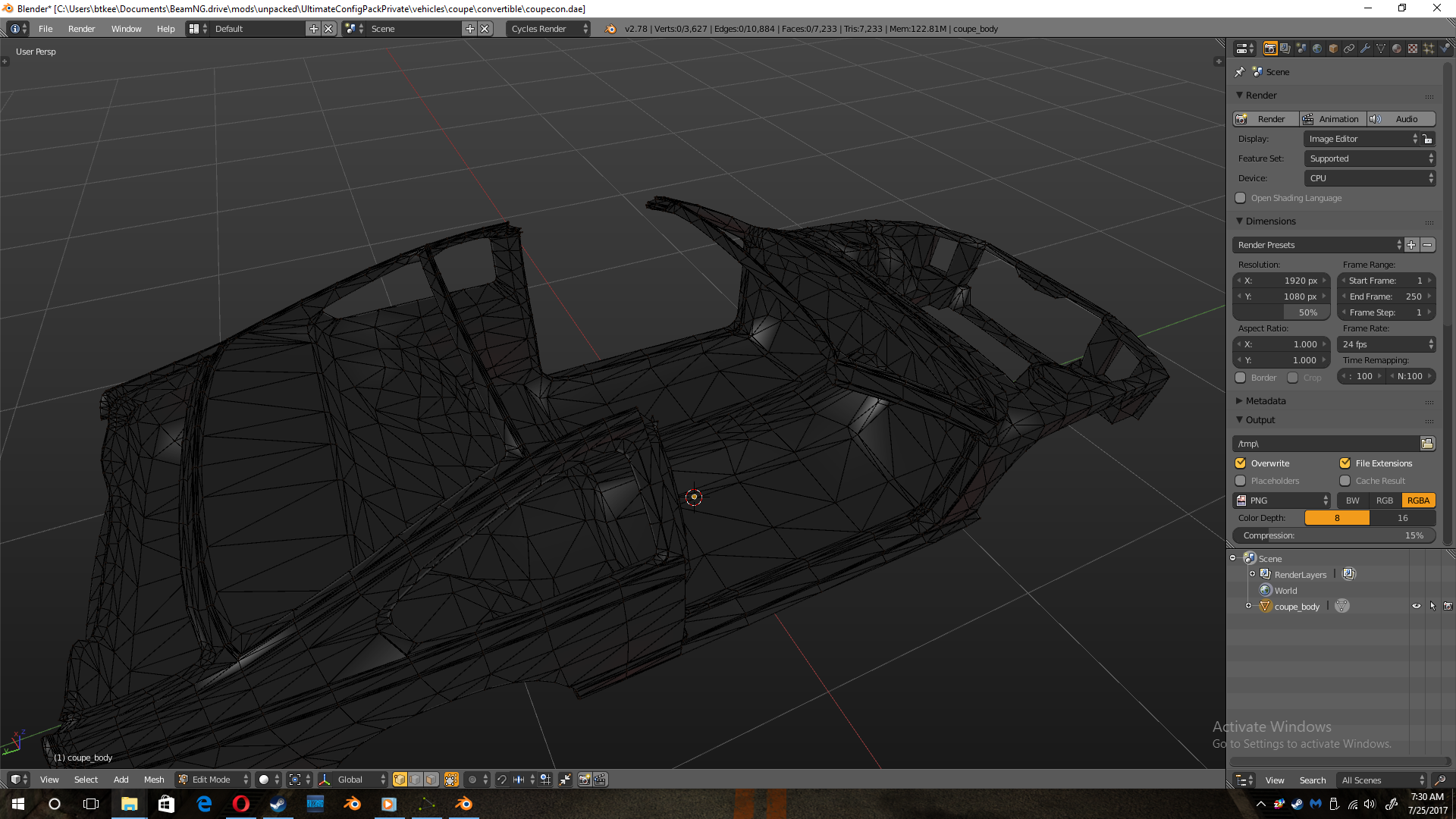Expand the Metadata panel
This screenshot has height=819, width=1456.
pos(1265,401)
